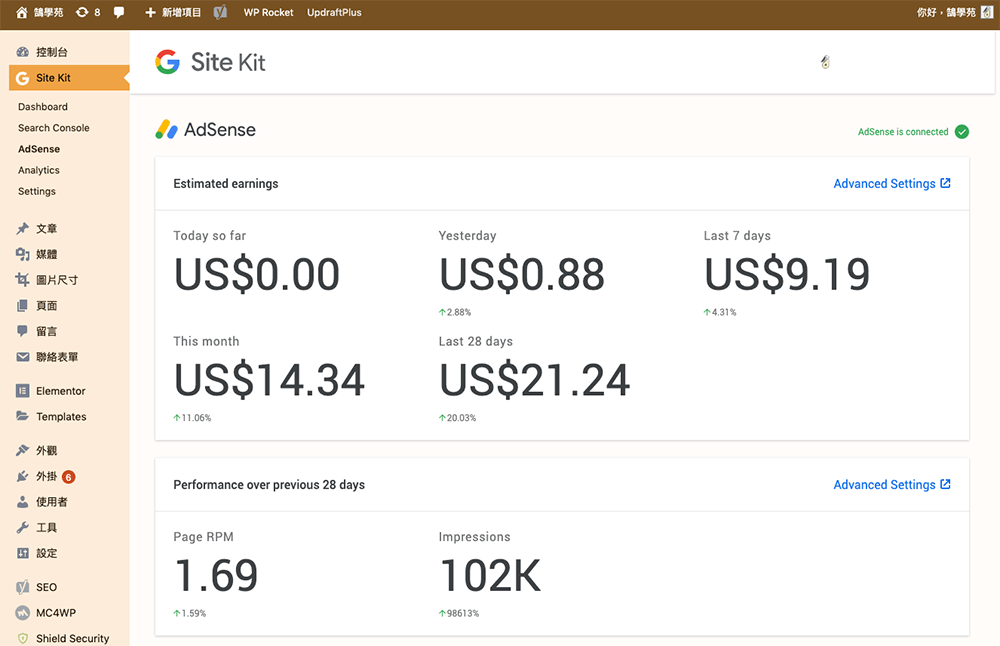The height and width of the screenshot is (646, 1000).
Task: Click the 11.06% change under This month
Action: 192,418
